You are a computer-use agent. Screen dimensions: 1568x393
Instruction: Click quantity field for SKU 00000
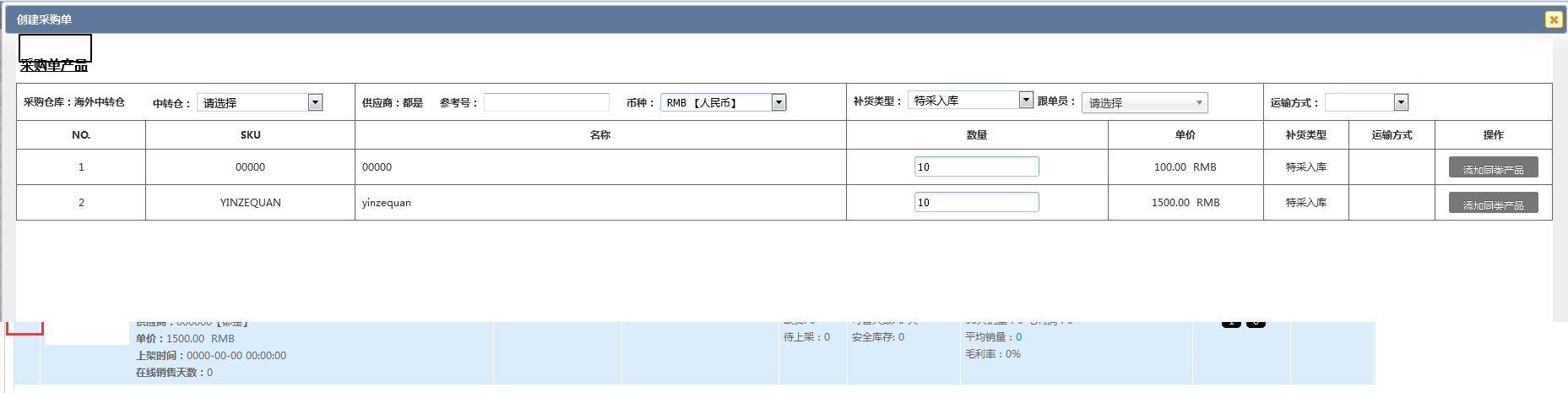[976, 166]
